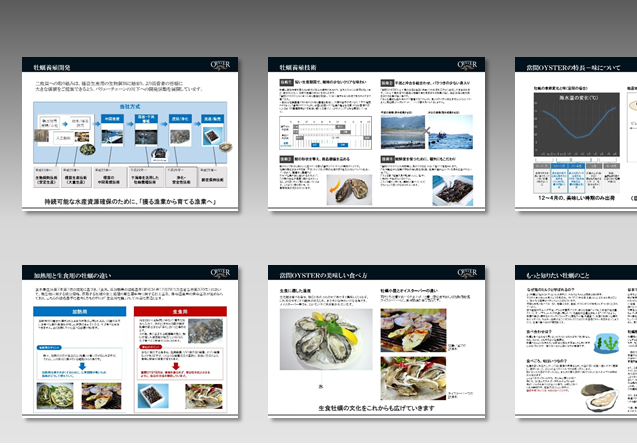Click boxed oysters photo on blue background
The image size is (637, 446).
tap(153, 396)
